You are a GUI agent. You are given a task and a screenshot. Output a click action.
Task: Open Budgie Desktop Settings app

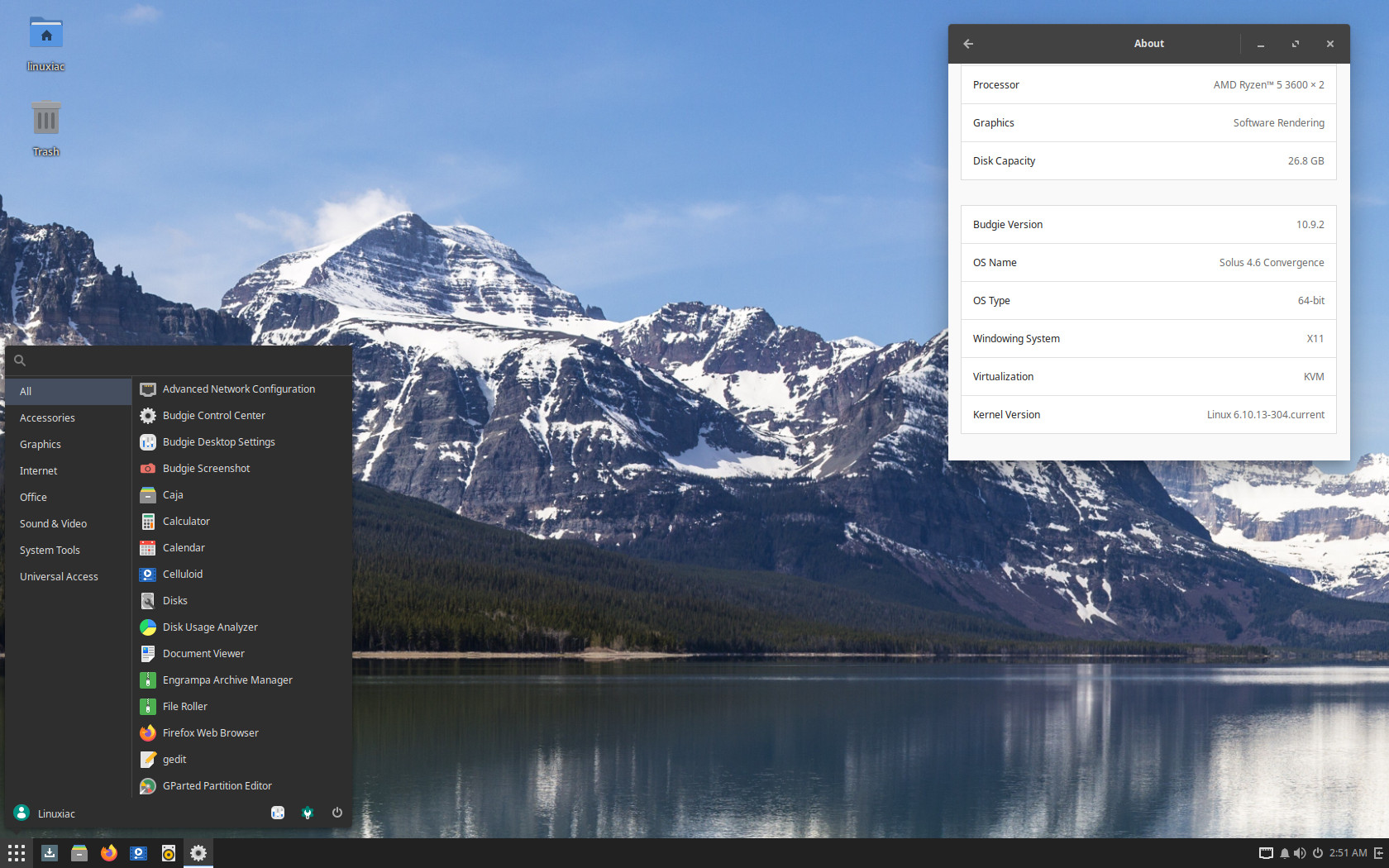241,442
